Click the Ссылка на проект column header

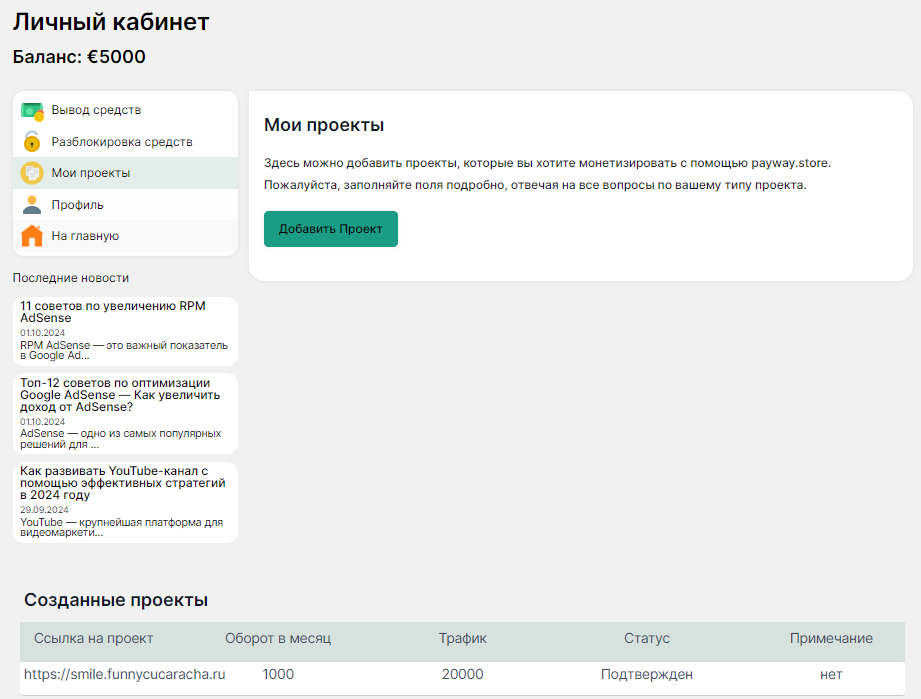pyautogui.click(x=94, y=638)
